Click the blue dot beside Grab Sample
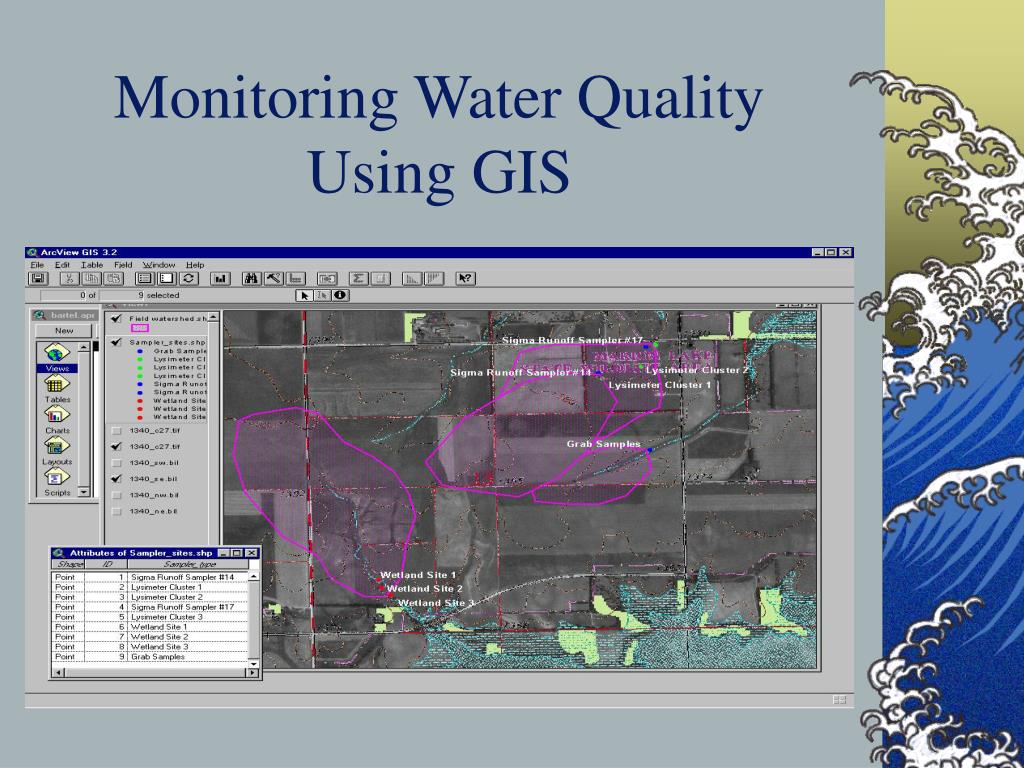Viewport: 1024px width, 768px height. point(140,351)
